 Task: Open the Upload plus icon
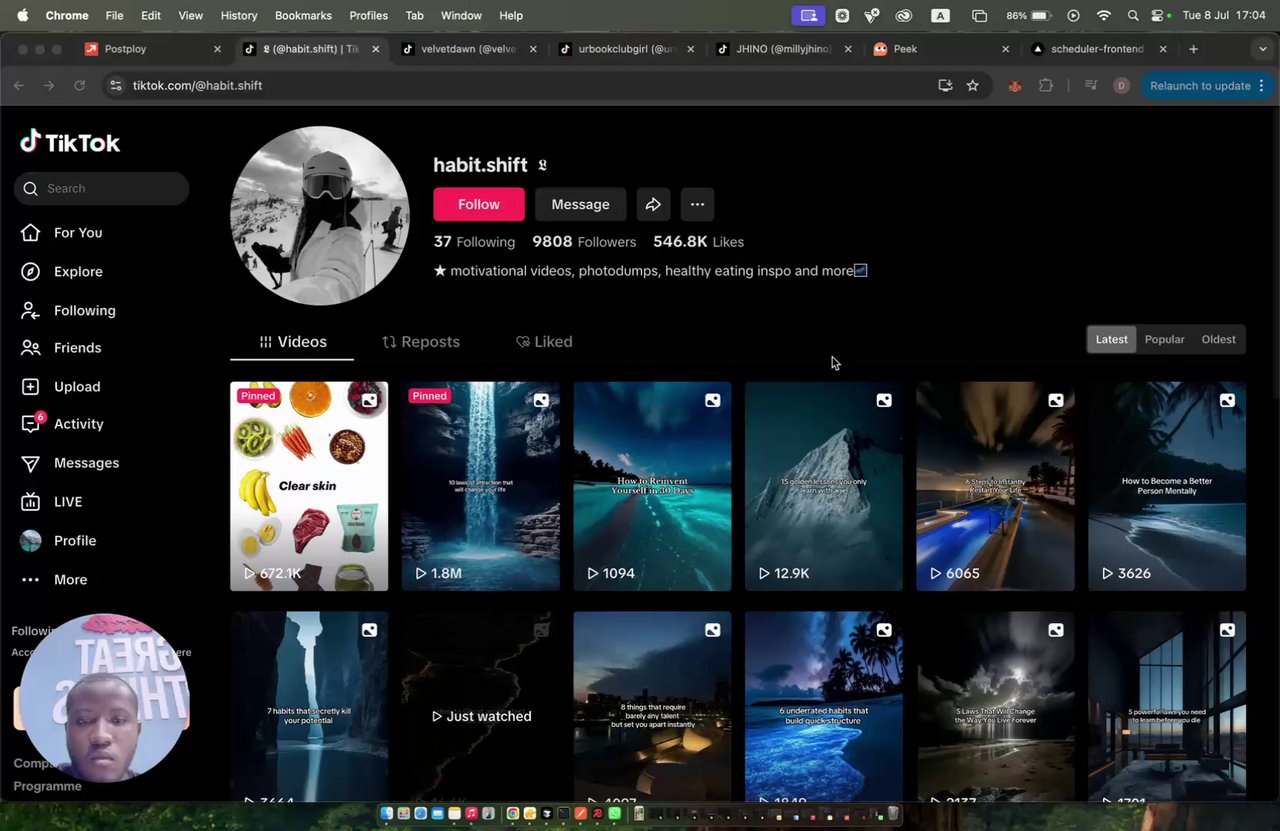click(31, 387)
